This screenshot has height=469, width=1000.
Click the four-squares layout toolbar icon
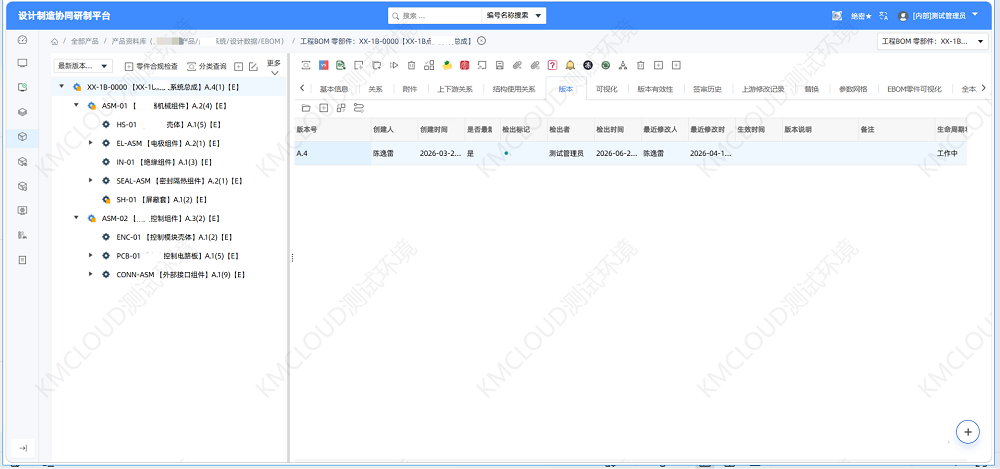click(x=429, y=65)
